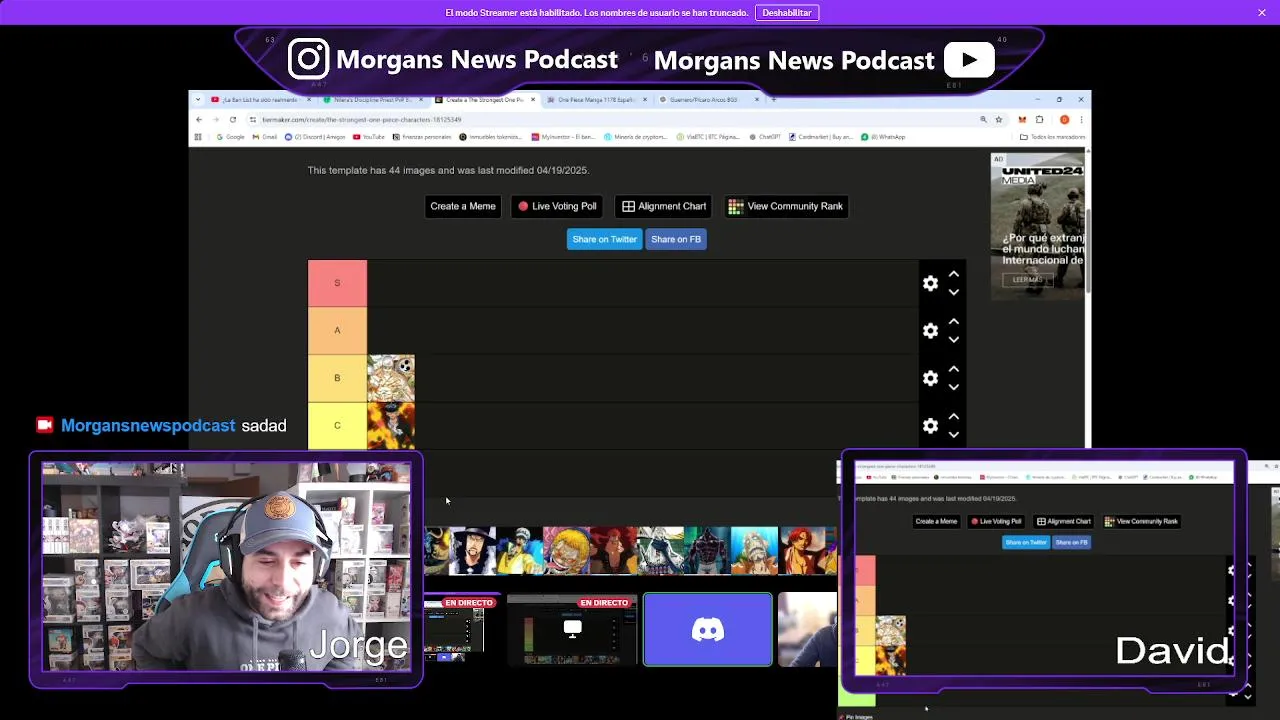Open settings gear for the C tier row

tap(930, 426)
